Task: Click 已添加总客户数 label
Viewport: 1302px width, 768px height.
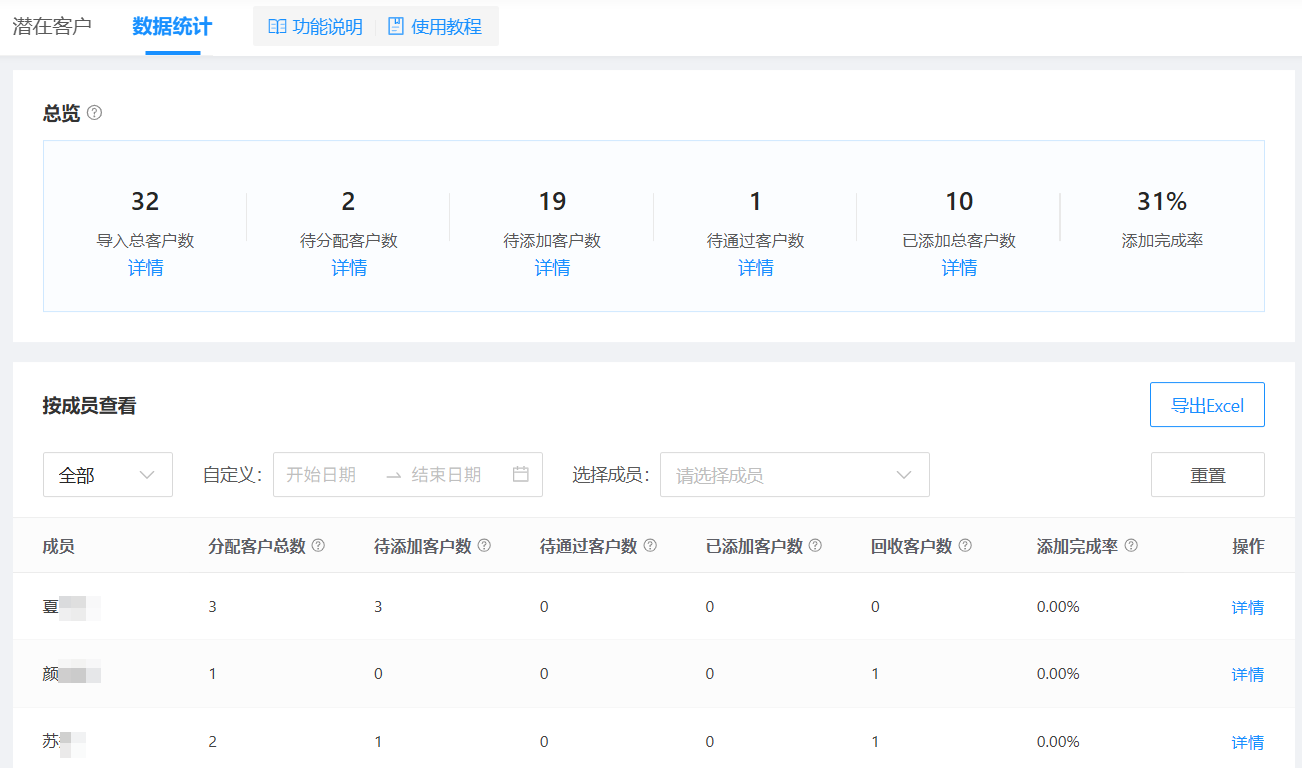Action: (x=959, y=241)
